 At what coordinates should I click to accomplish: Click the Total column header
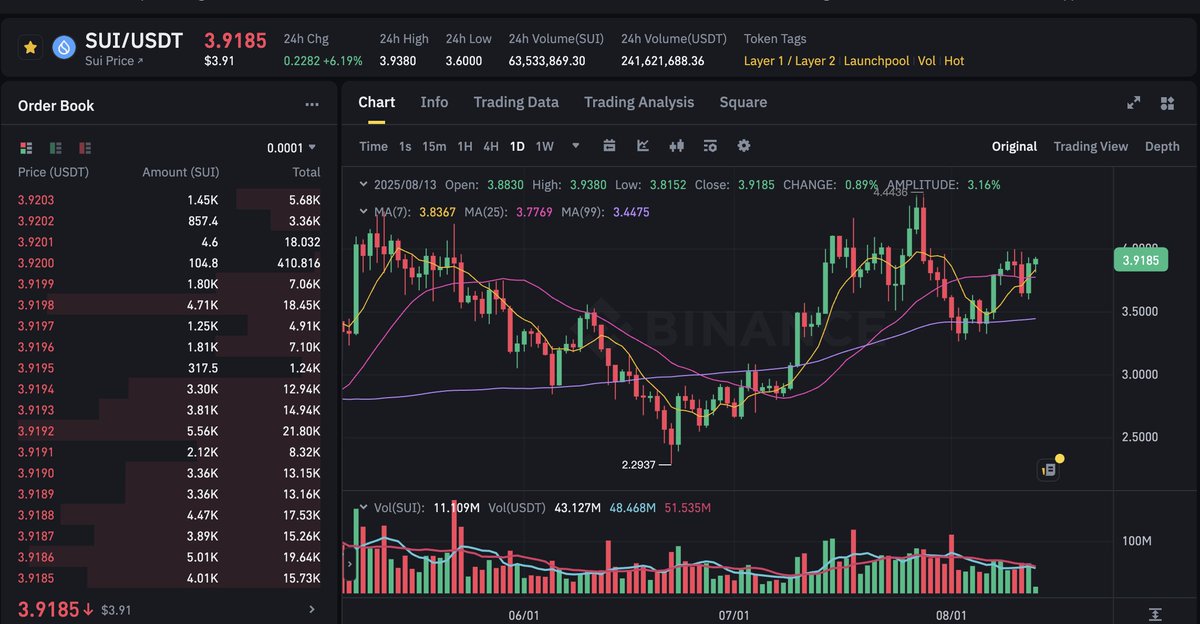point(306,172)
